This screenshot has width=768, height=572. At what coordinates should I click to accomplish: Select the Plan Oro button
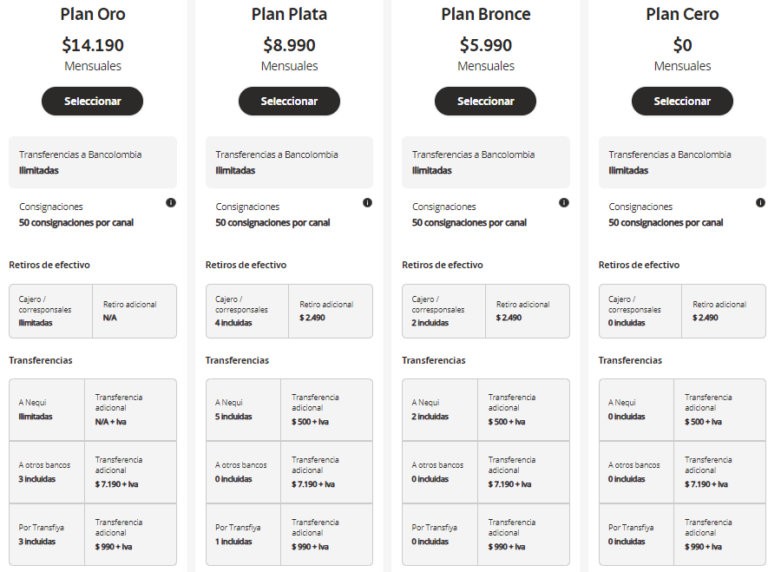(x=92, y=101)
